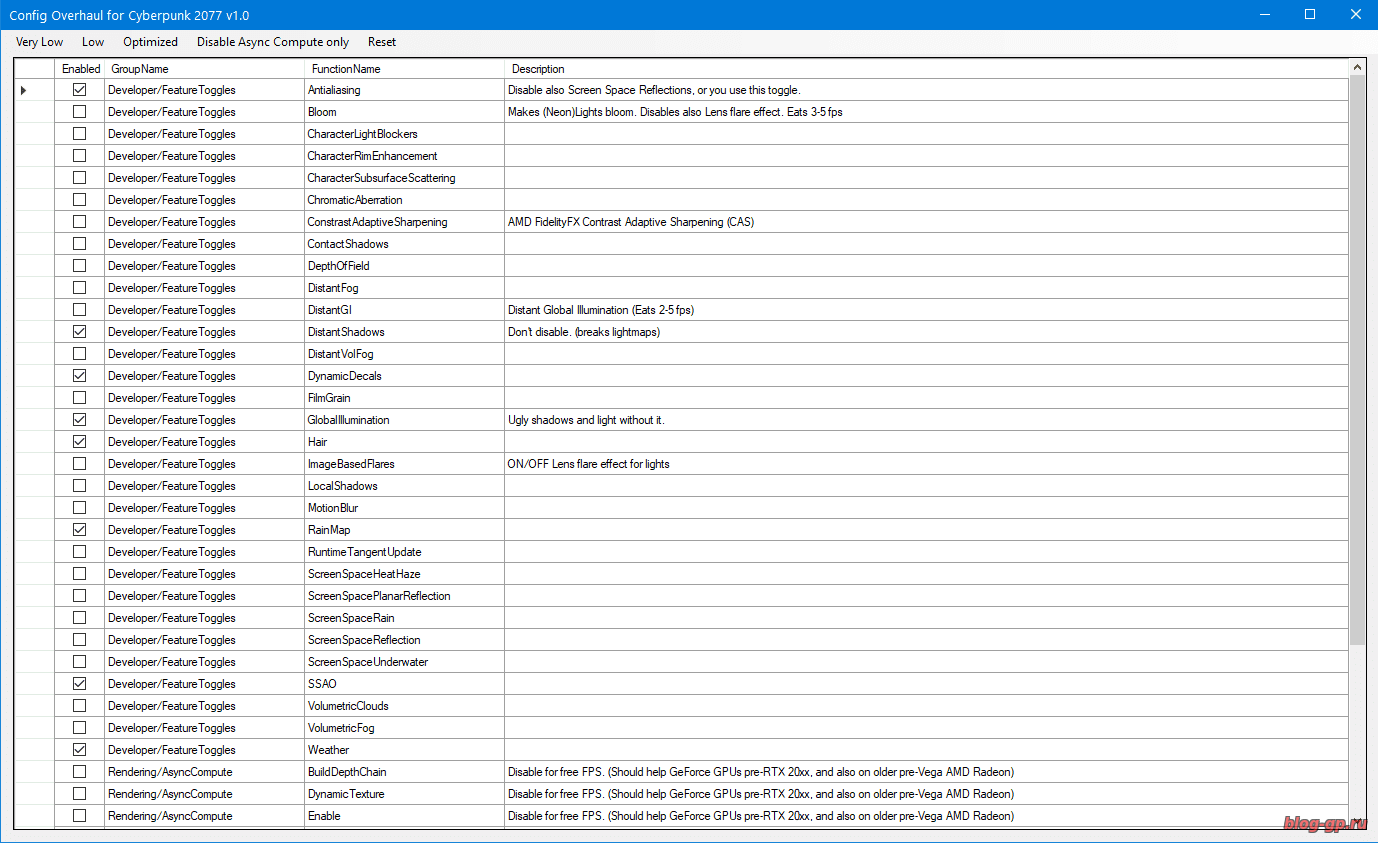Image resolution: width=1378 pixels, height=843 pixels.
Task: Sort by the Enabled column header
Action: click(80, 69)
